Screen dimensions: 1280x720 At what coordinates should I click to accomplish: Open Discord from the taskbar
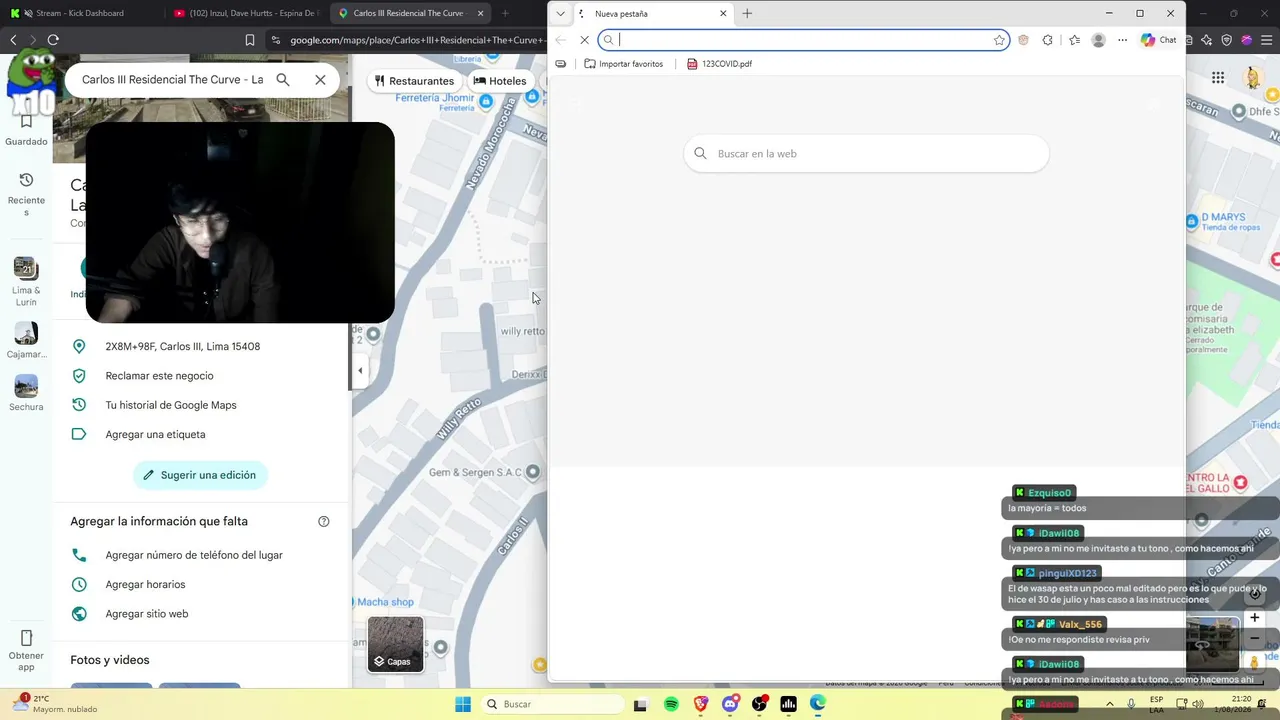tap(730, 704)
